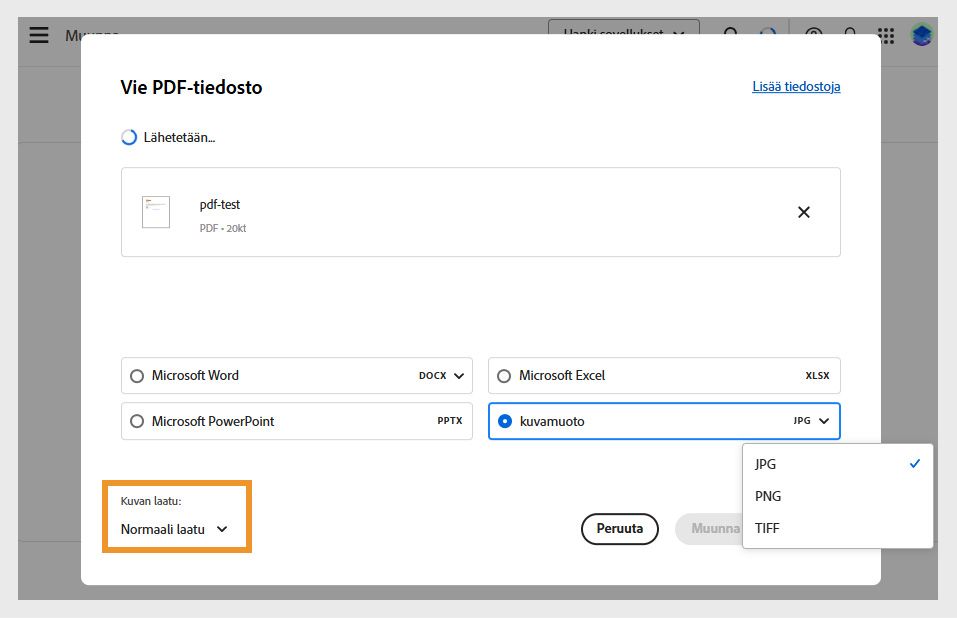This screenshot has height=618, width=957.
Task: Expand the DOCX format dropdown
Action: tap(444, 376)
